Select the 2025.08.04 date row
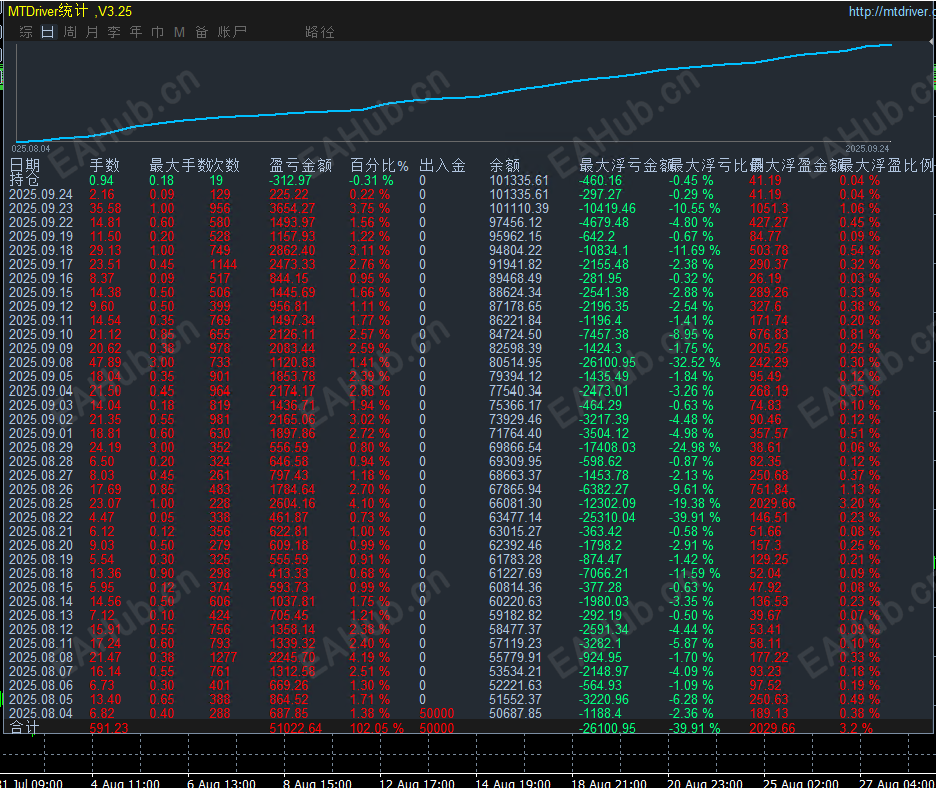Screen dimensions: 936x788 click(41, 713)
